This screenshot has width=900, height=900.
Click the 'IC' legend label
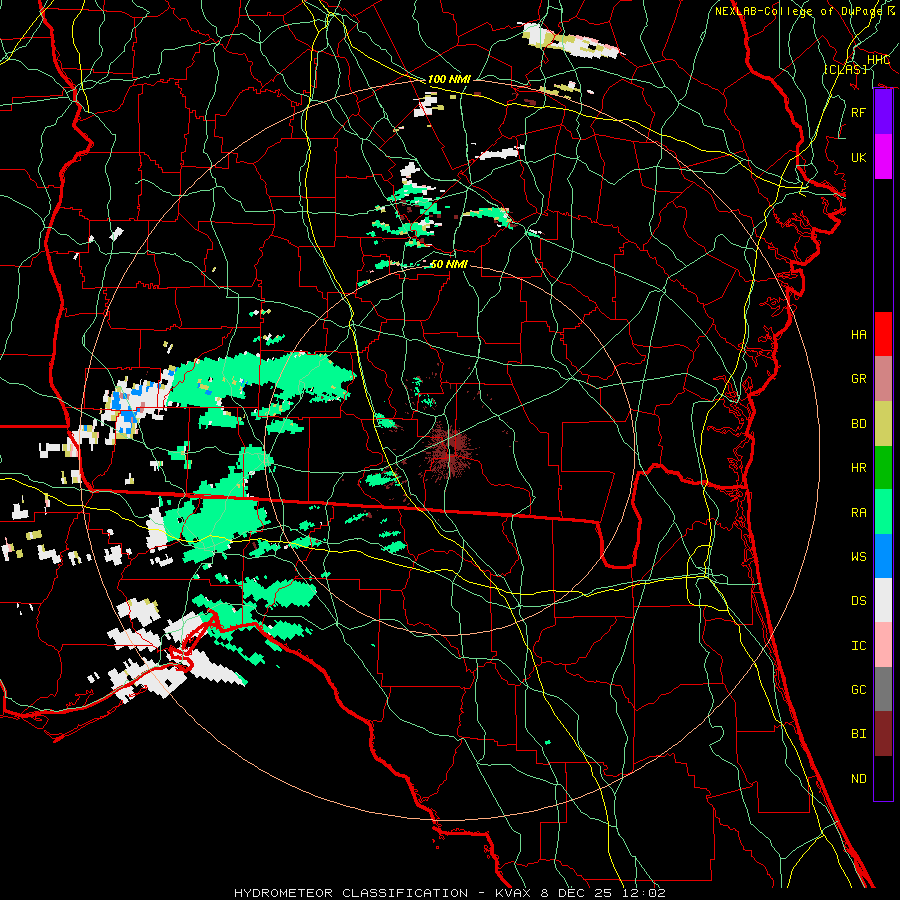pos(859,646)
